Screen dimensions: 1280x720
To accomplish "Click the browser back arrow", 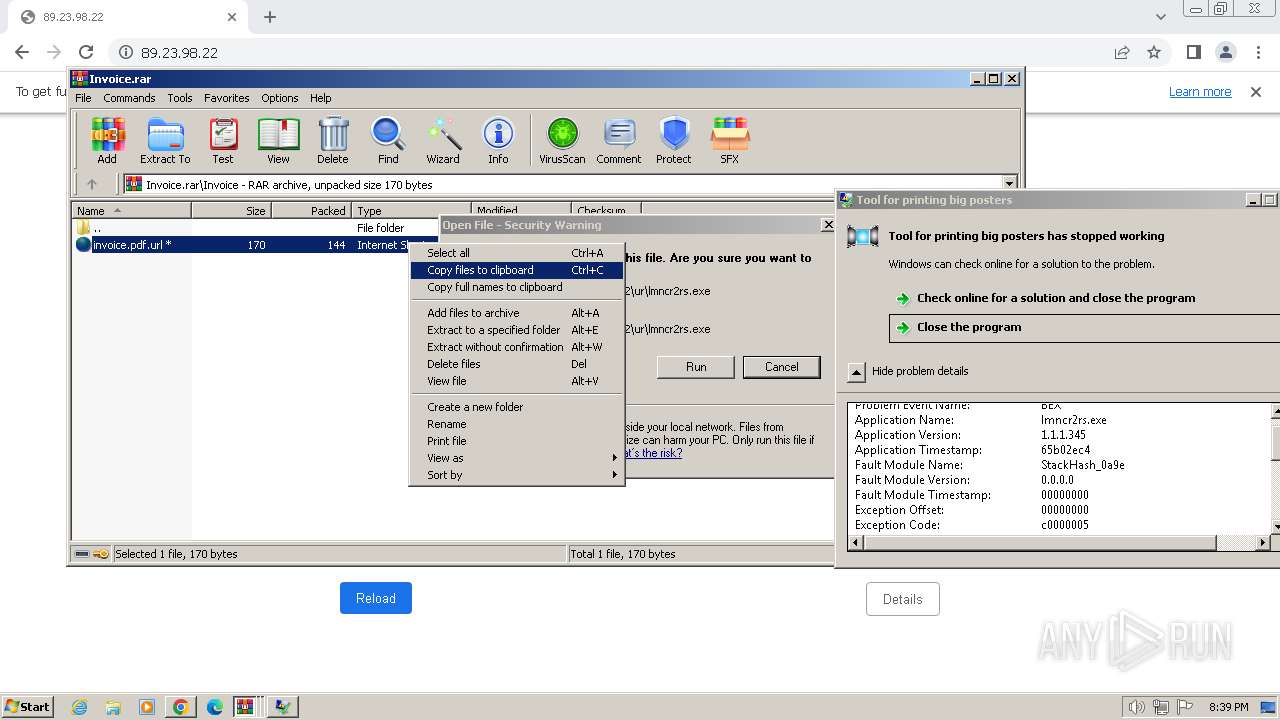I will [22, 52].
